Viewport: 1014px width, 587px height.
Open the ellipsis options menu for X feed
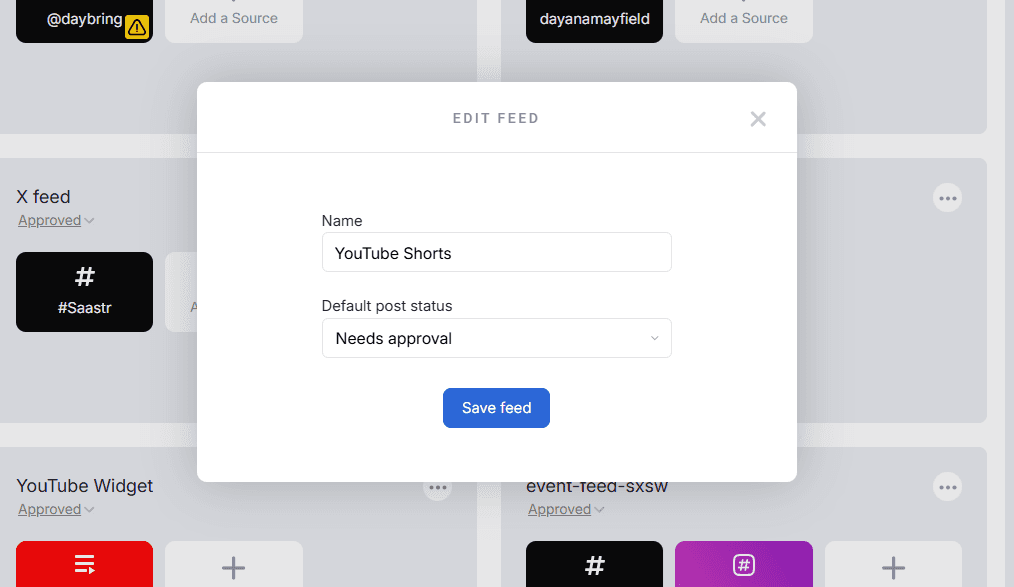947,197
